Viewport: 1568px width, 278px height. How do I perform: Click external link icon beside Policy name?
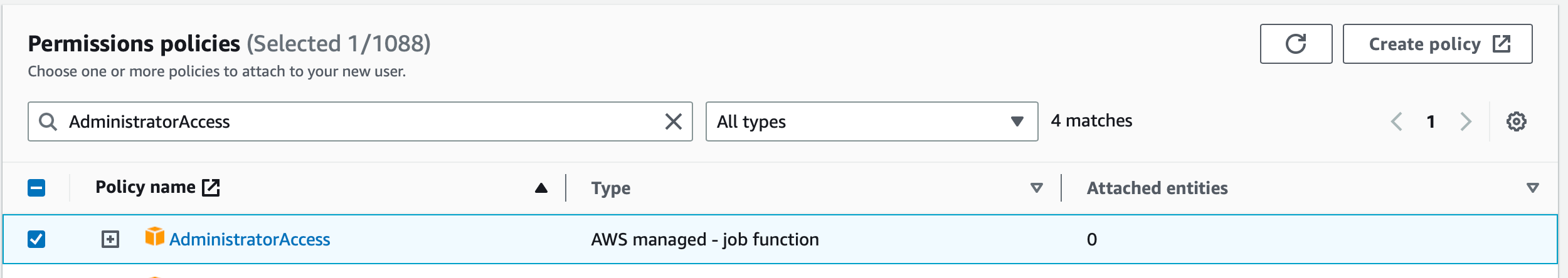pos(211,187)
